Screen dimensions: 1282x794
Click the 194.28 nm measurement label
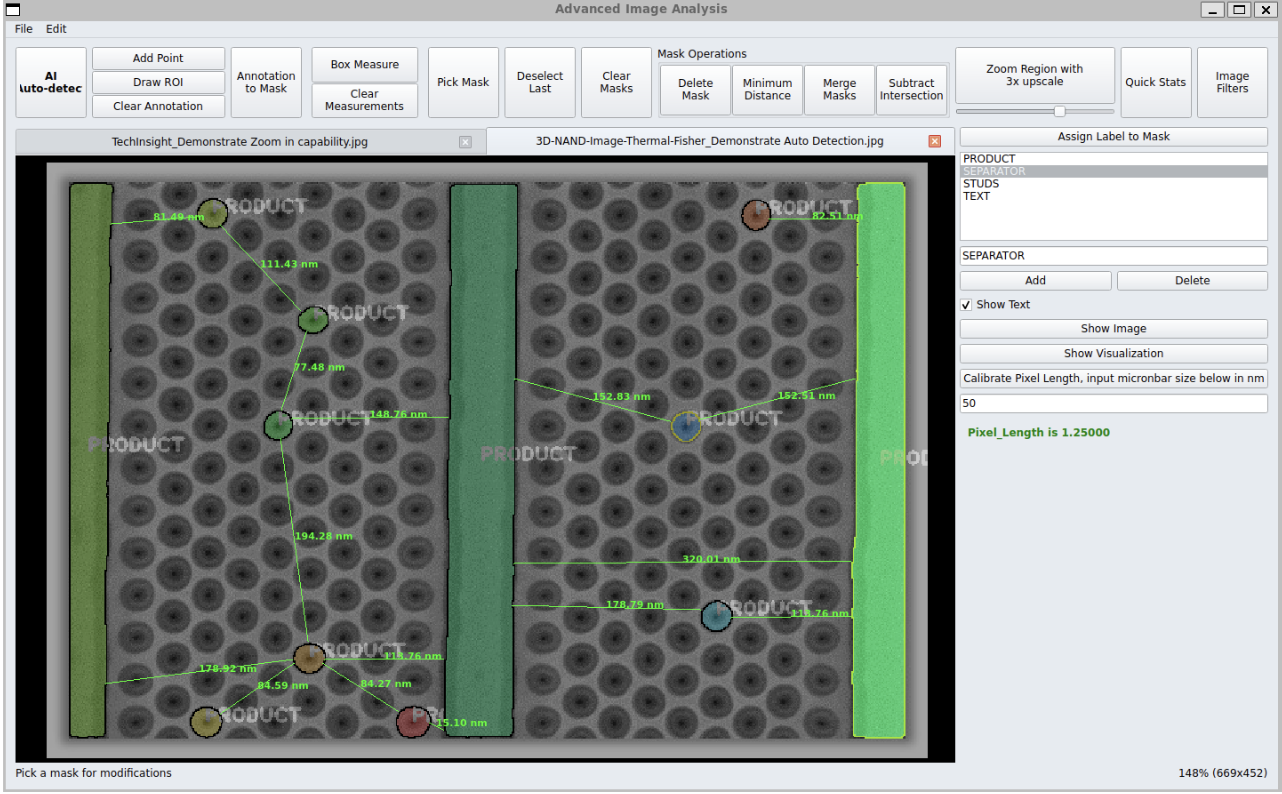[x=323, y=536]
